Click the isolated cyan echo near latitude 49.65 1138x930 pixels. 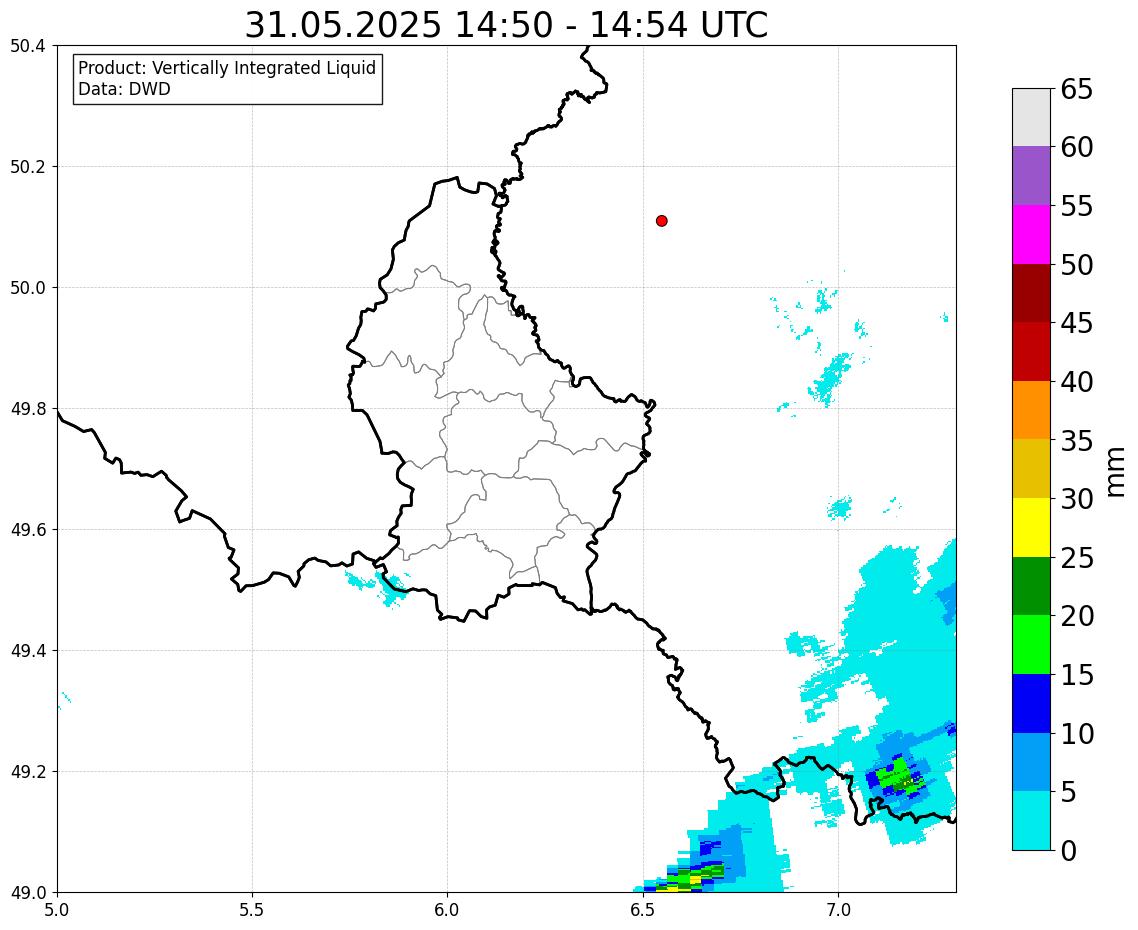[840, 507]
